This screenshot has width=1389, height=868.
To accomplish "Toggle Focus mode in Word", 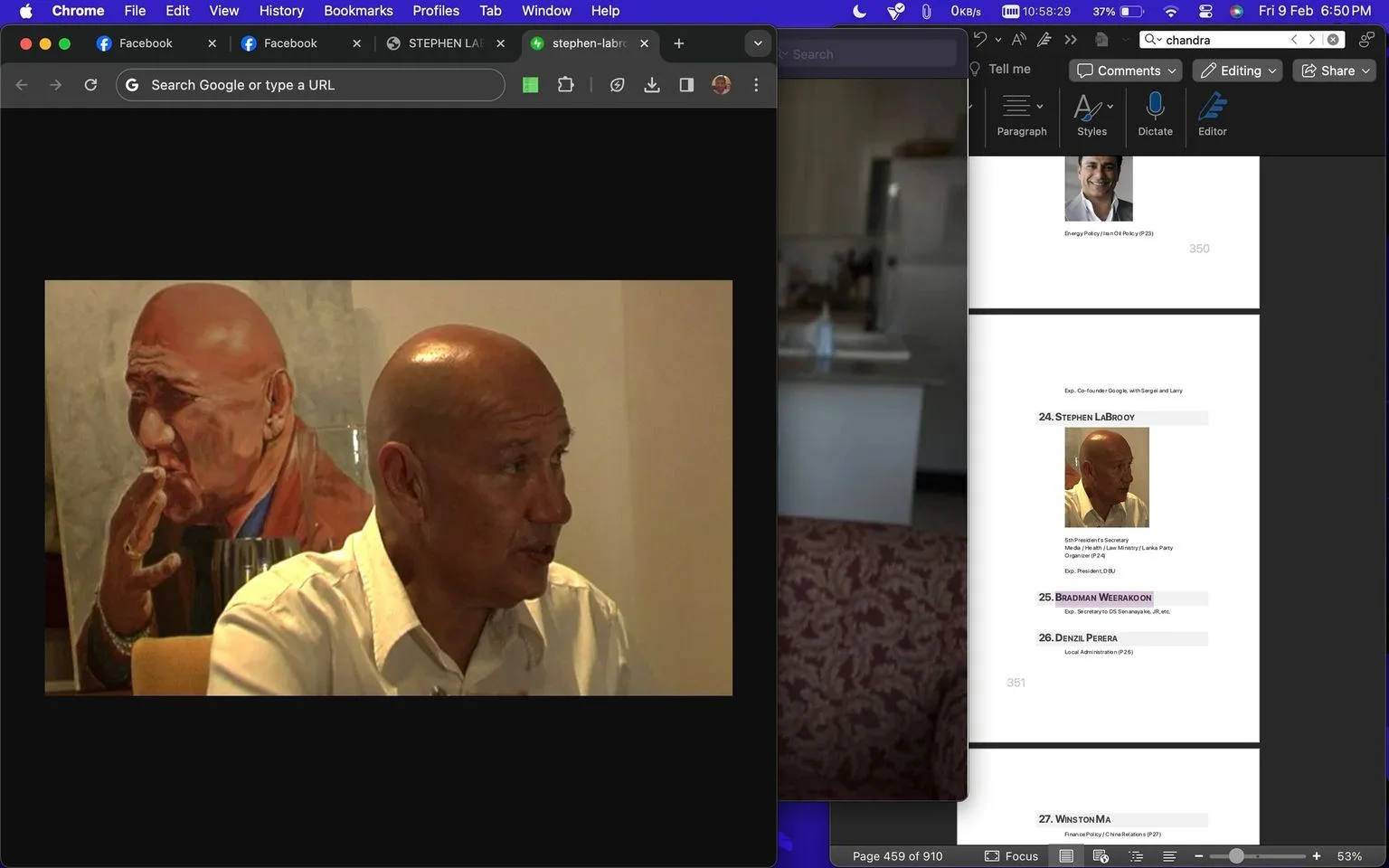I will coord(1011,855).
